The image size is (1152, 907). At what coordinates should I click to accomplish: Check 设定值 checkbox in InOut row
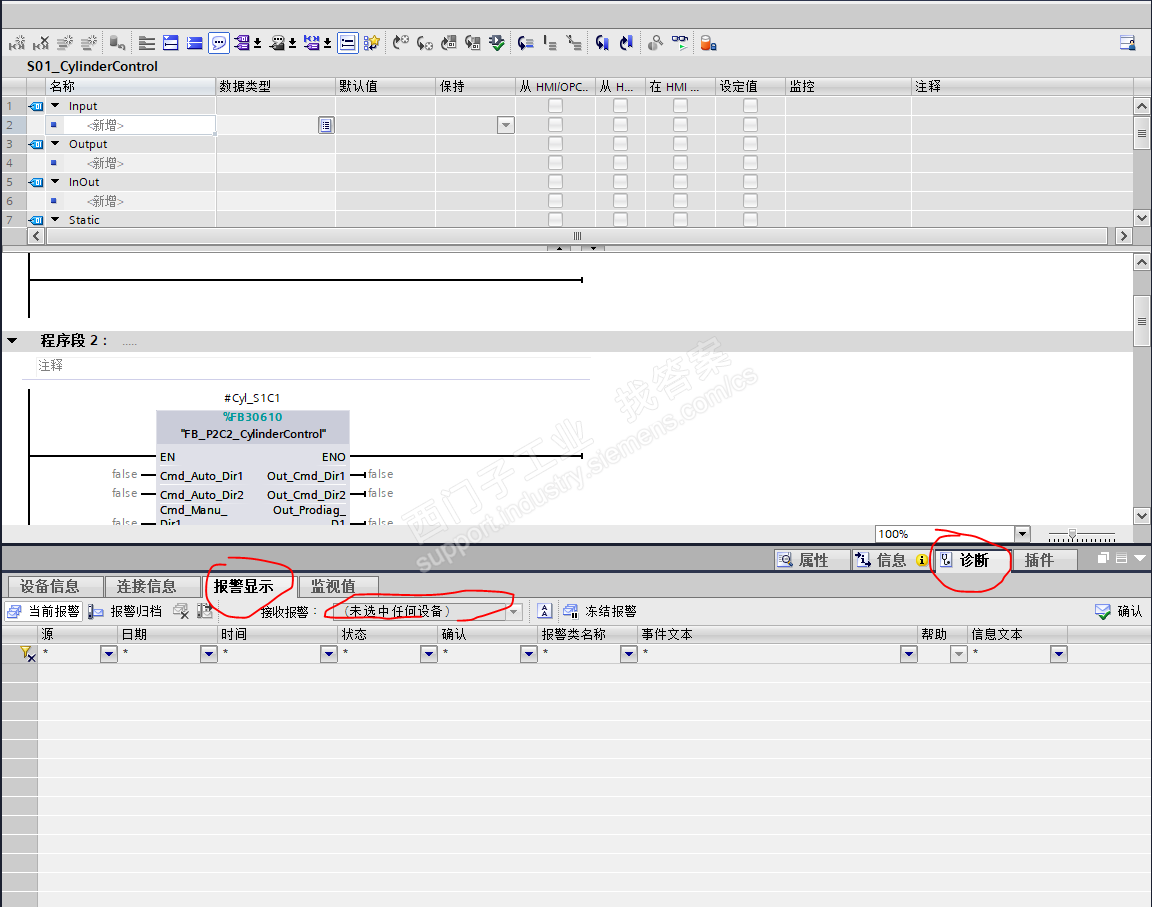point(750,181)
